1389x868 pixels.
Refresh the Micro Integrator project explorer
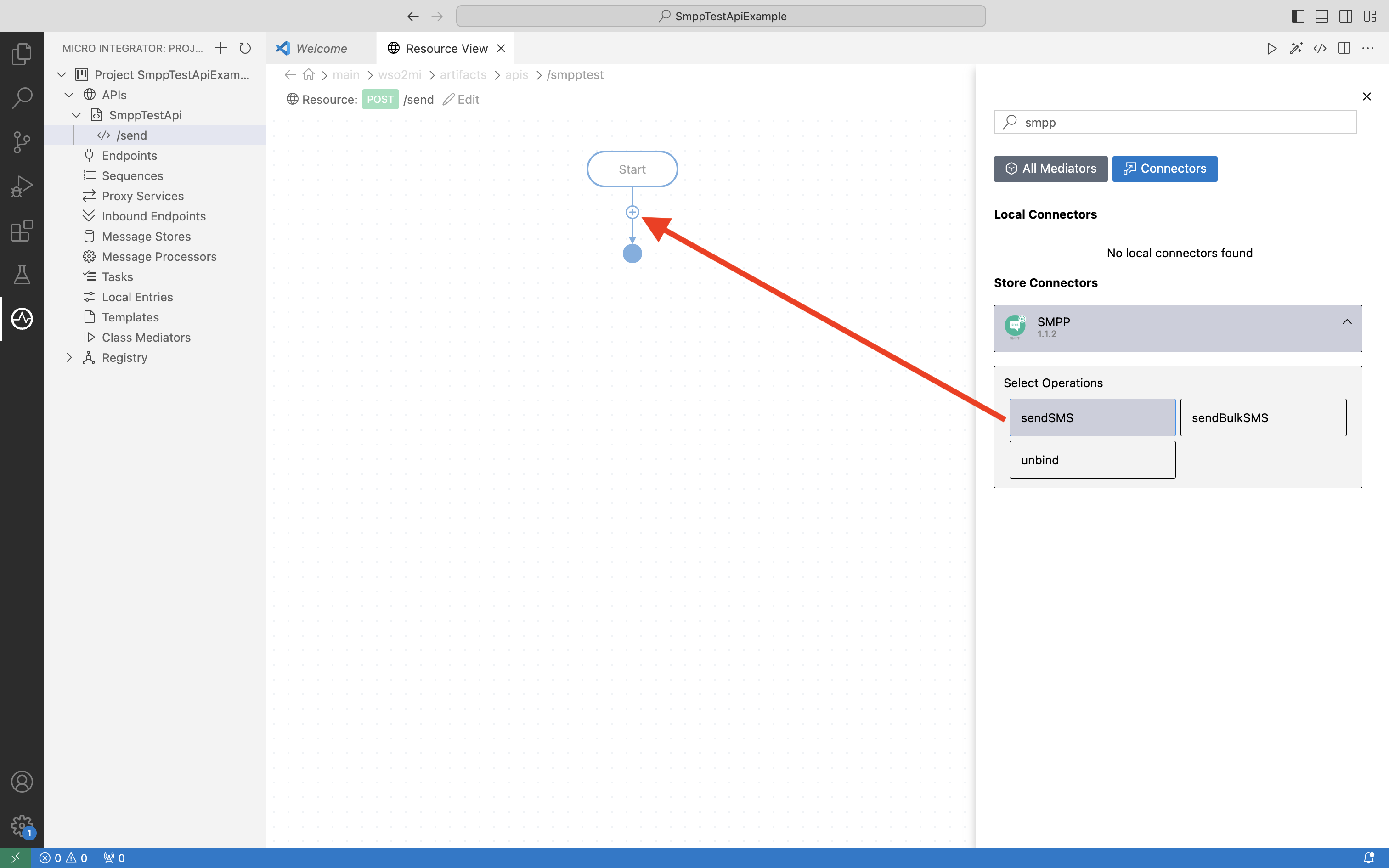245,48
